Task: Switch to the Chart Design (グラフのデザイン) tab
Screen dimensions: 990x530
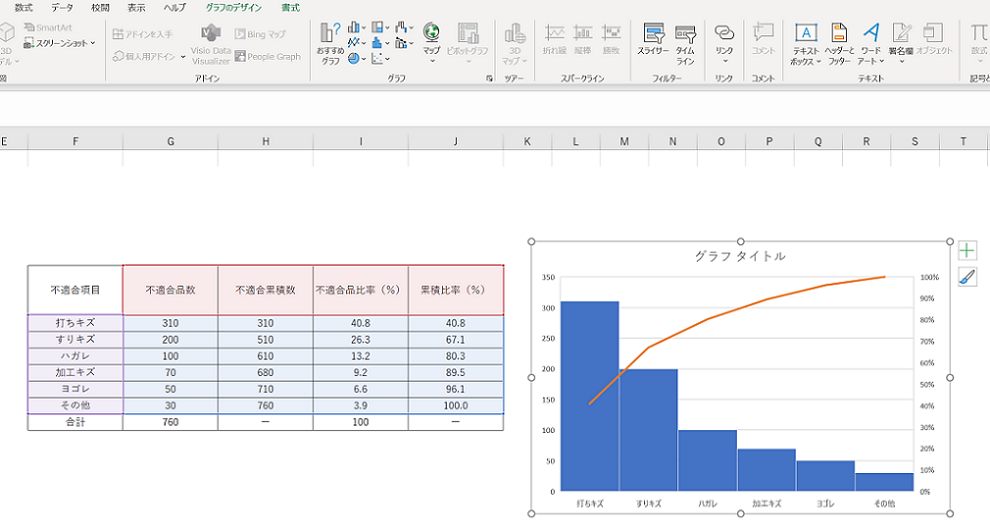Action: [x=234, y=7]
